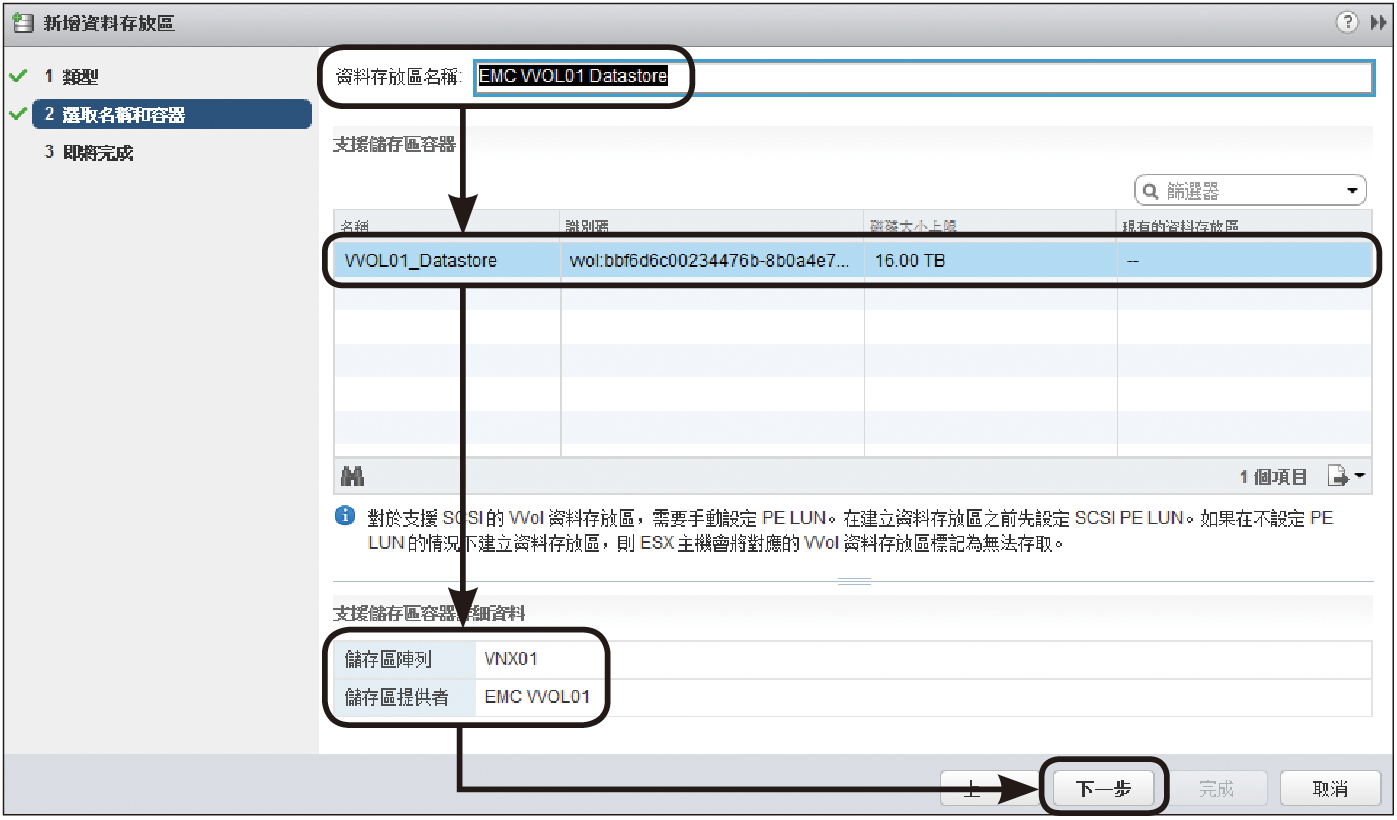Sort by 識別碼 column header
The height and width of the screenshot is (820, 1397).
[712, 226]
